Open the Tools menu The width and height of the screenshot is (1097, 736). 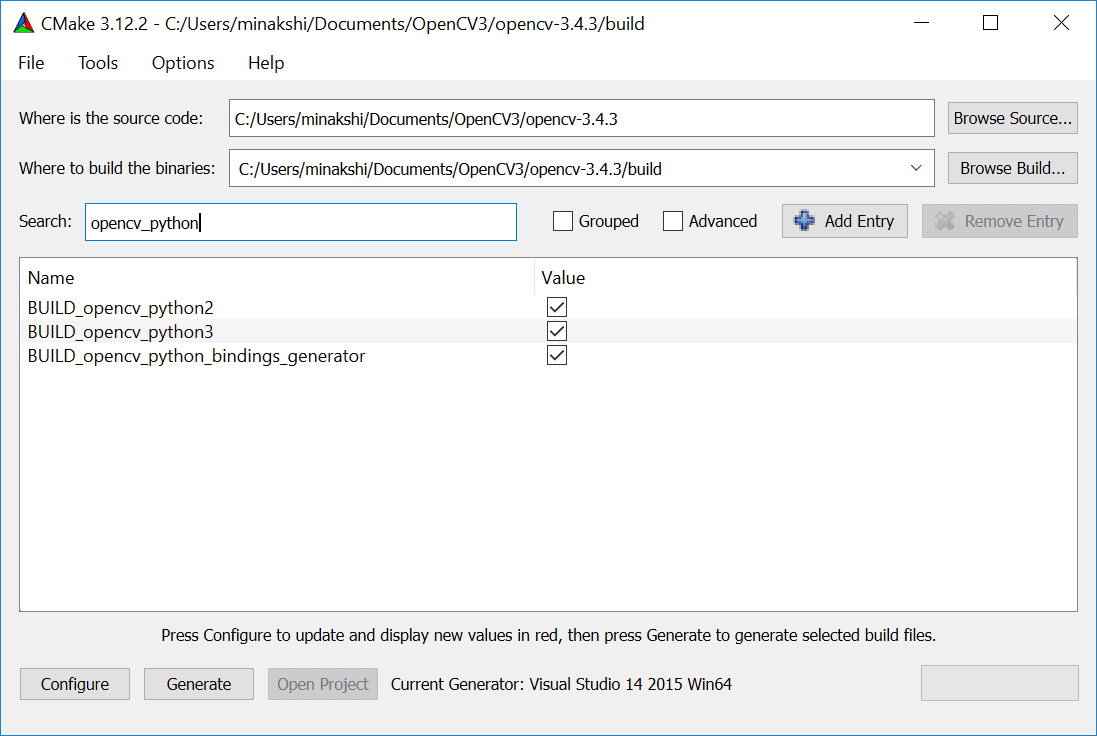pos(98,63)
